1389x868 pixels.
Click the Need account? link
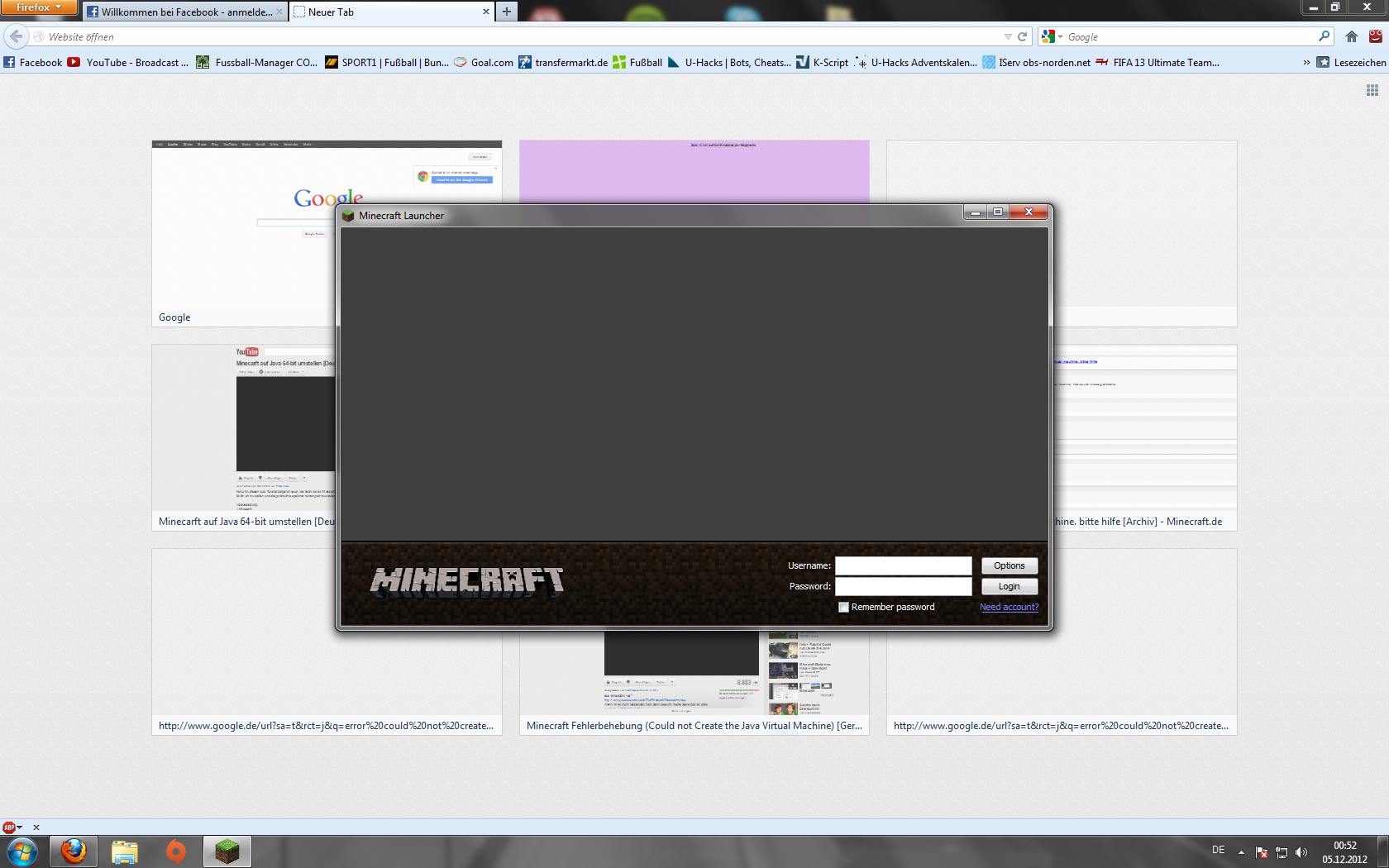click(1009, 607)
